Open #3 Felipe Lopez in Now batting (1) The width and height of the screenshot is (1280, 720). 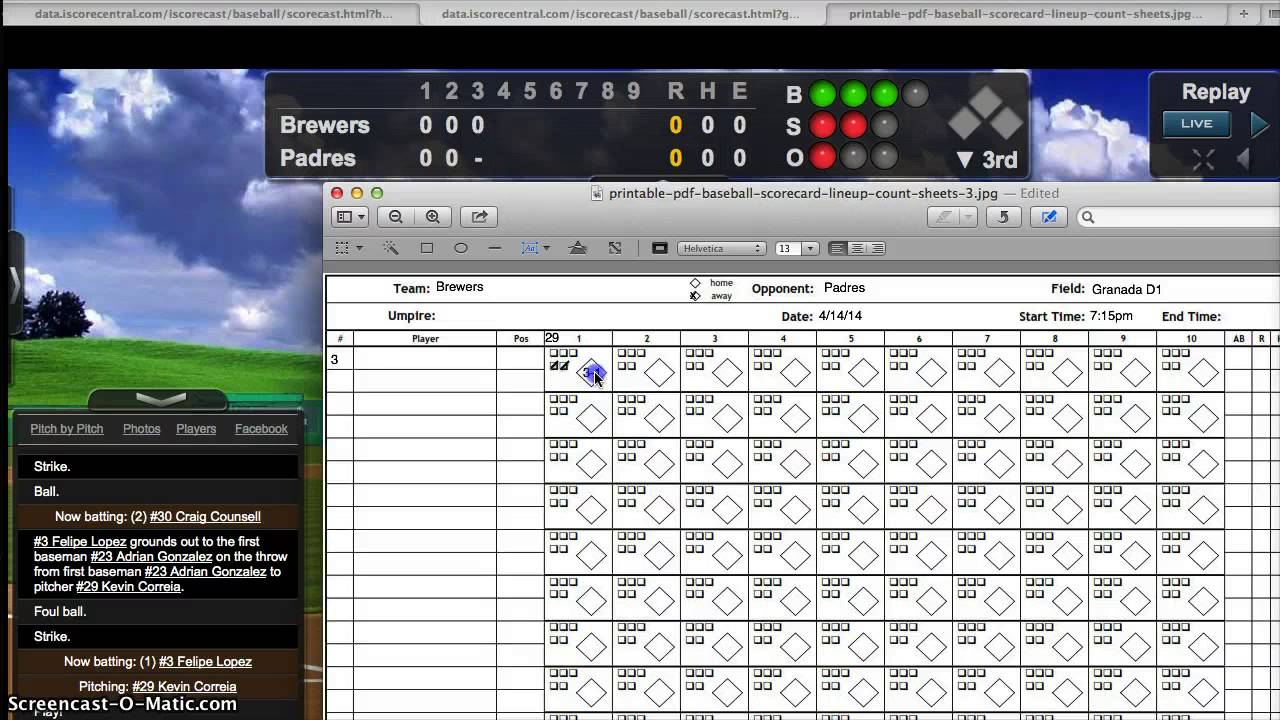205,662
